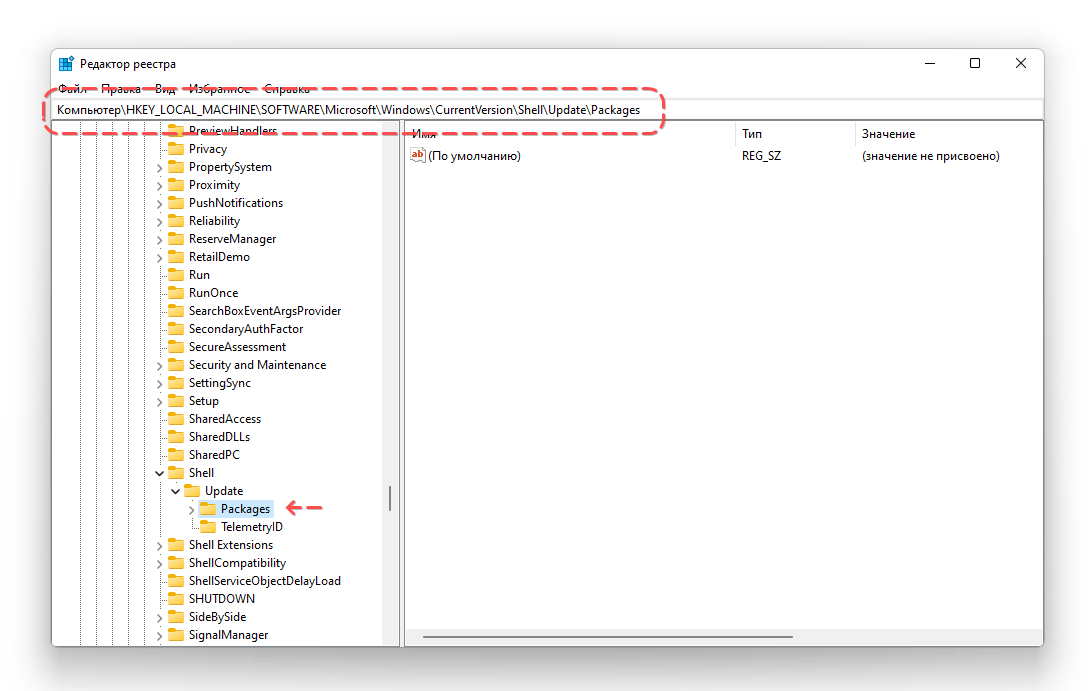Click the SecureAssessment folder icon
Screen dimensions: 1088x691
click(x=176, y=347)
